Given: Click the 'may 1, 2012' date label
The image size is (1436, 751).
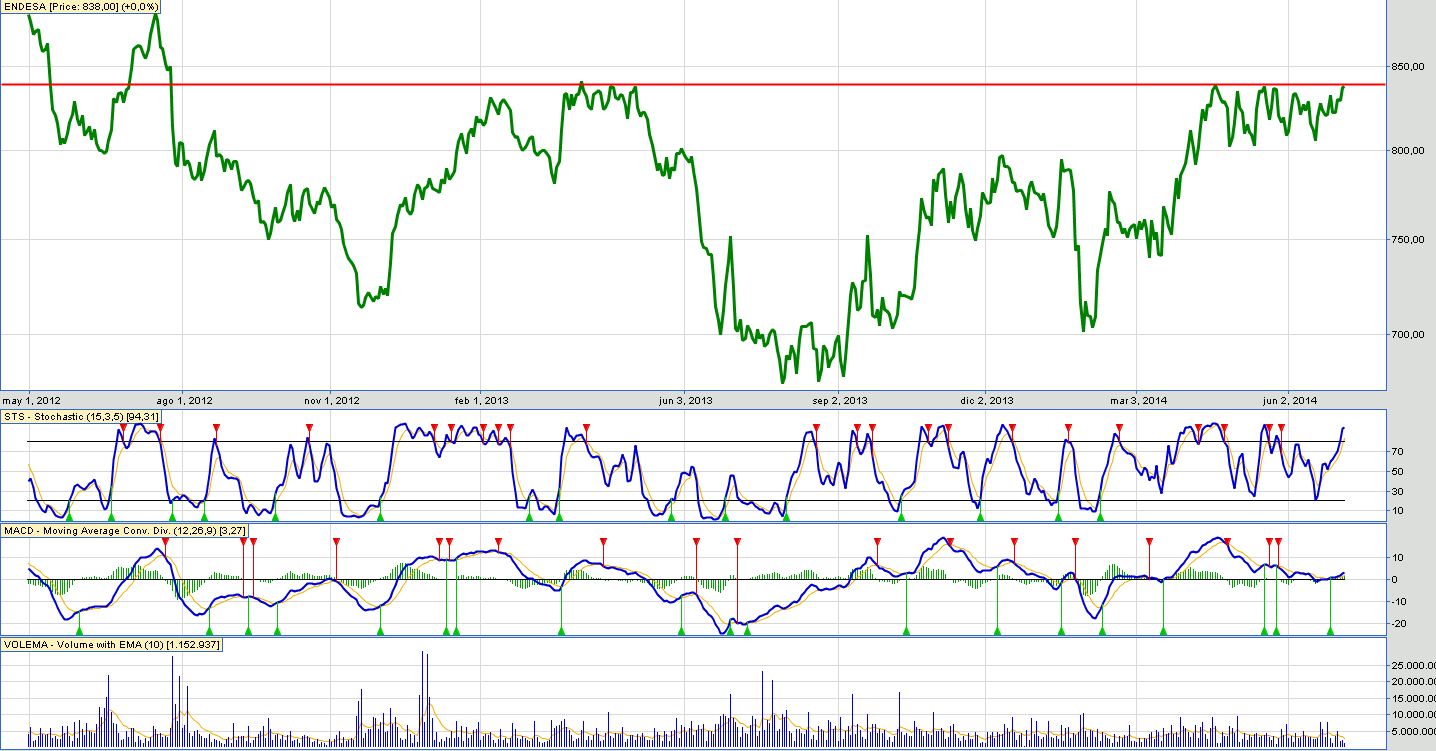Looking at the screenshot, I should (x=32, y=400).
